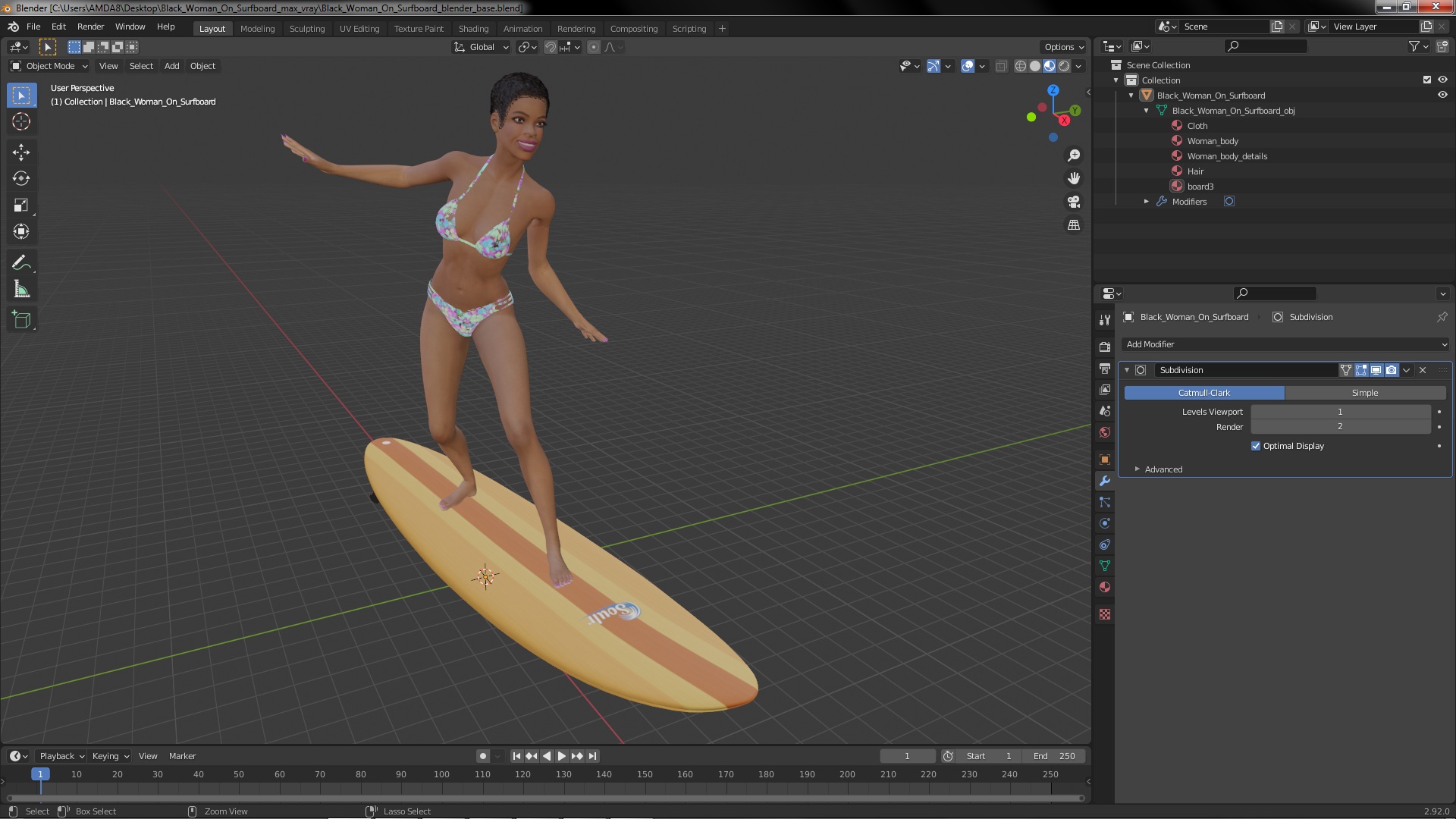The height and width of the screenshot is (819, 1456).
Task: Uncheck the Optimal Display checkbox
Action: [x=1256, y=446]
